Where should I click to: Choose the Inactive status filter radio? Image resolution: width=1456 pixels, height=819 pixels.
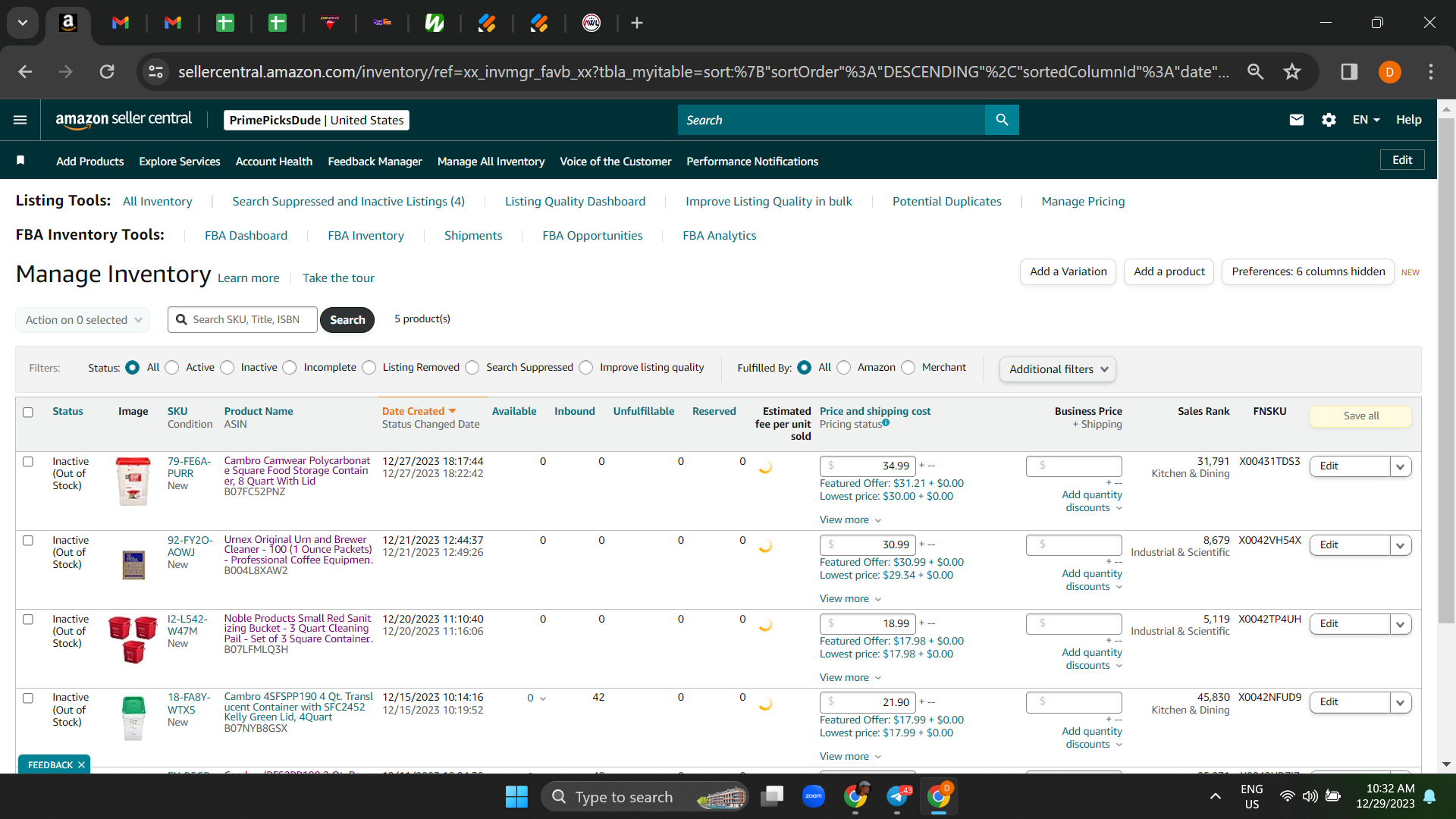pyautogui.click(x=227, y=368)
